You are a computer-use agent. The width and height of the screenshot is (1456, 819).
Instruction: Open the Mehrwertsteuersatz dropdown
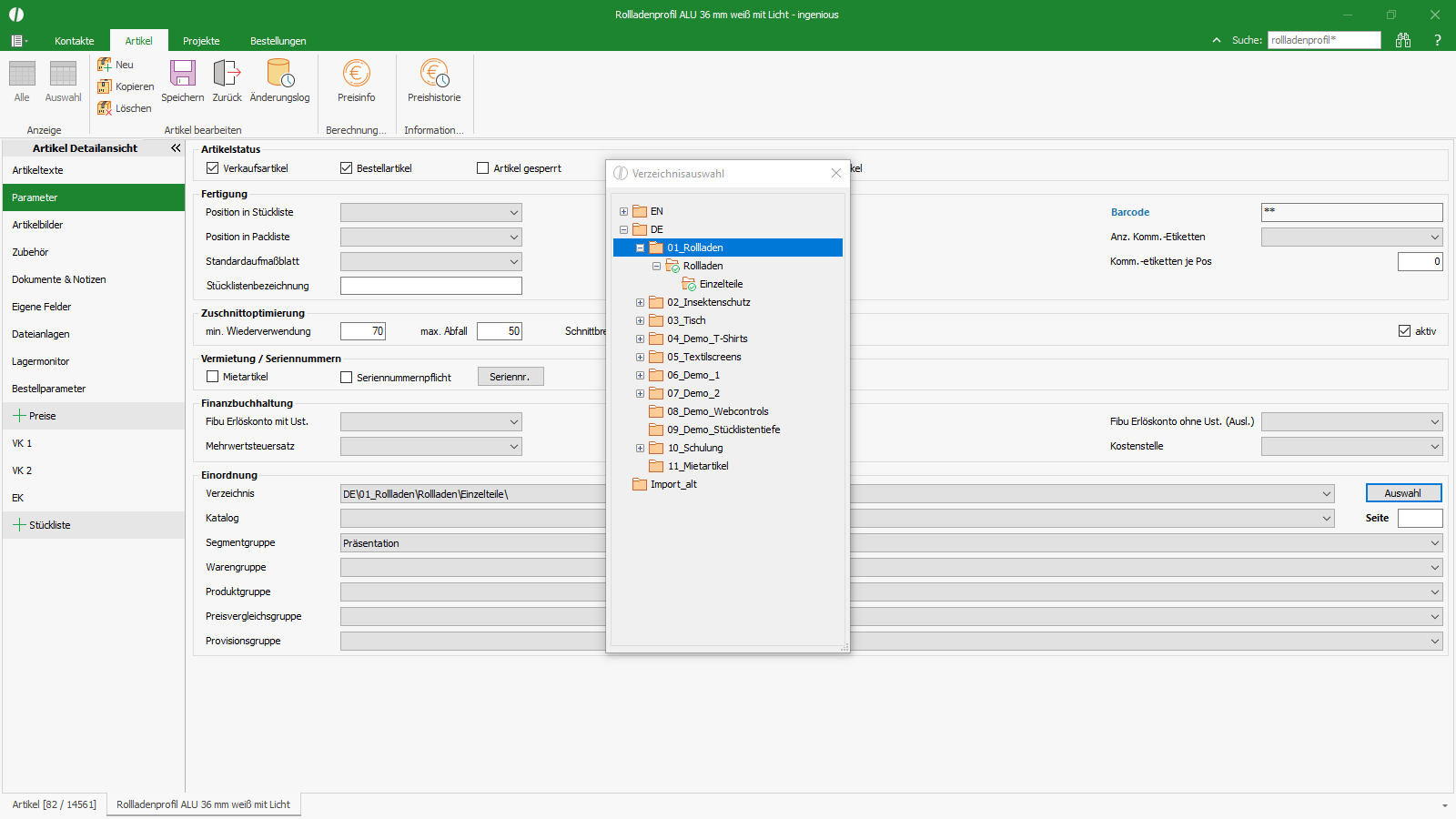click(x=514, y=447)
